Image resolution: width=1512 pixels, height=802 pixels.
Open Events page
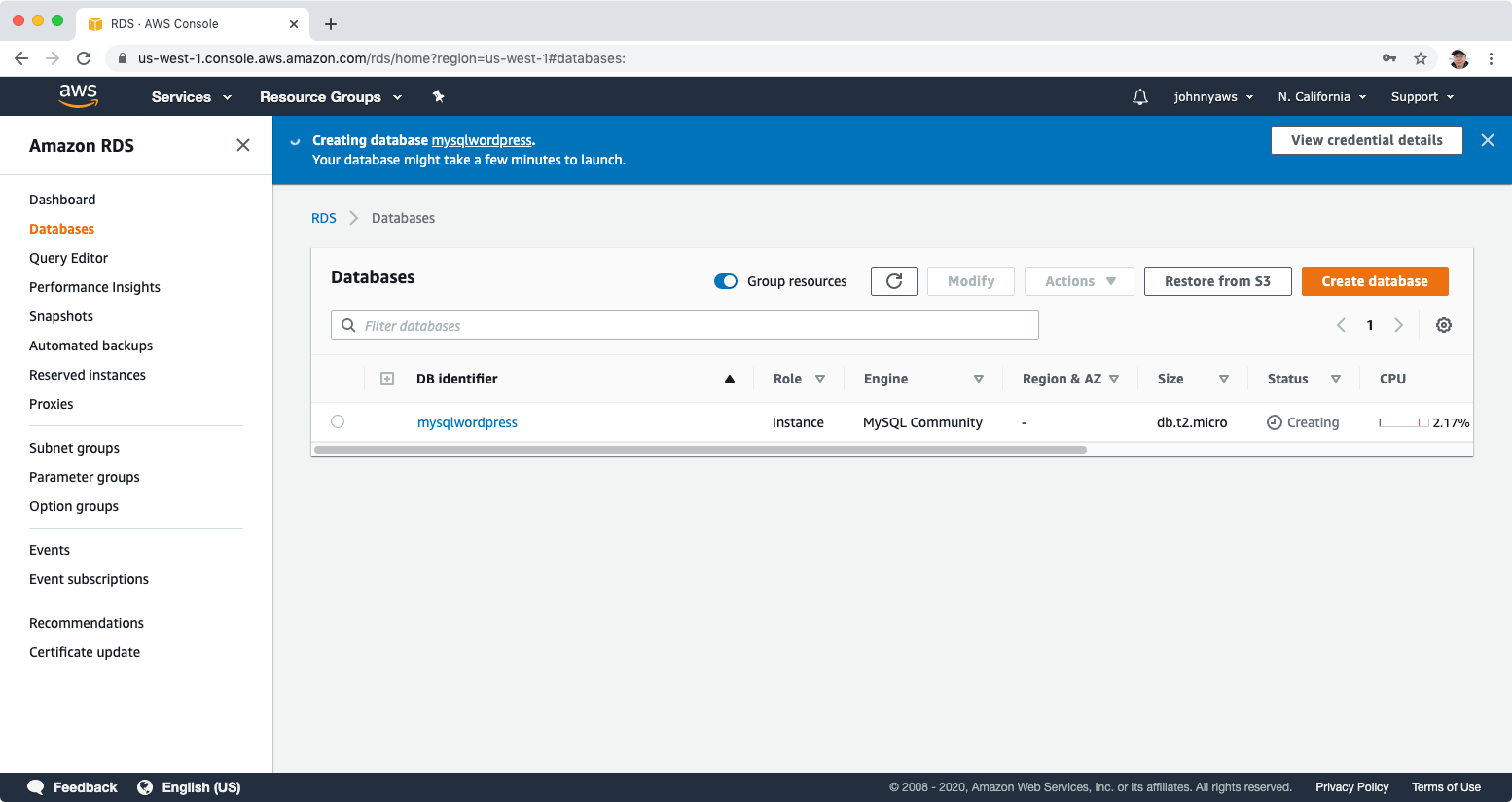(50, 550)
